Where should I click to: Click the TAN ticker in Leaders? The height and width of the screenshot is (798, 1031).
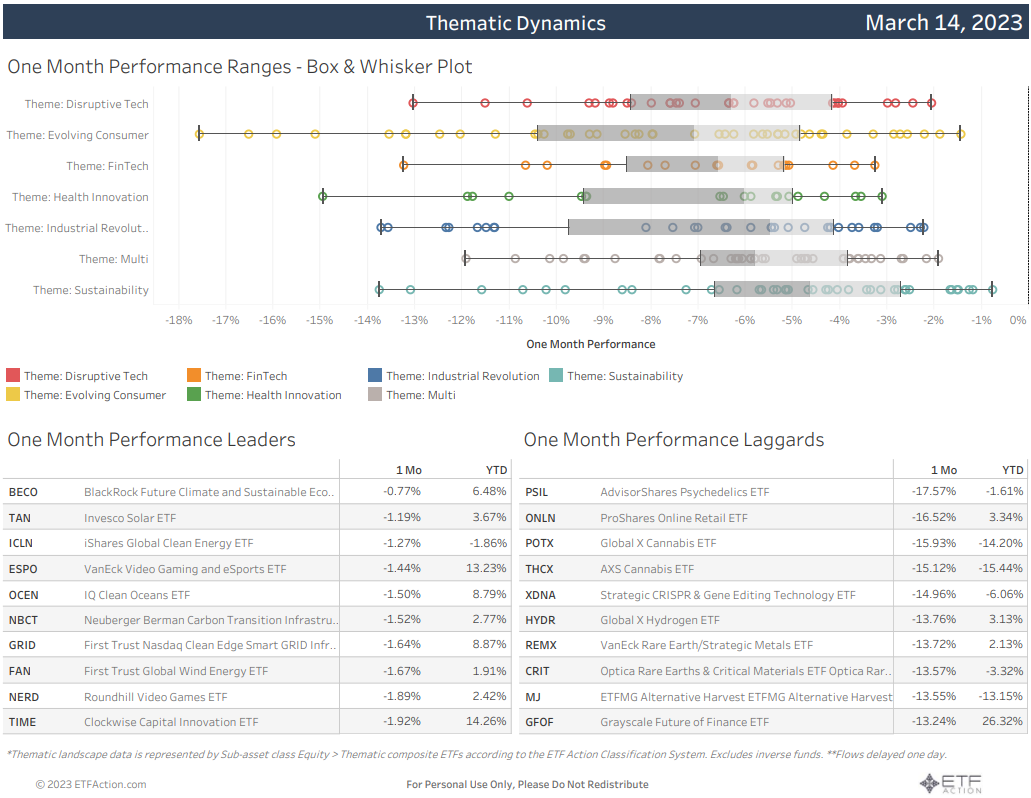(20, 518)
